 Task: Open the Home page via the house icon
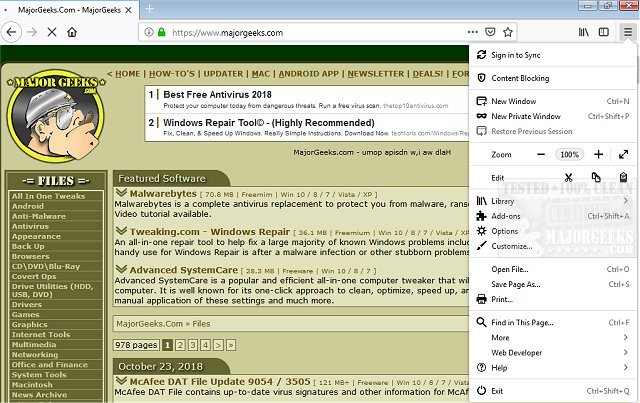pyautogui.click(x=72, y=32)
